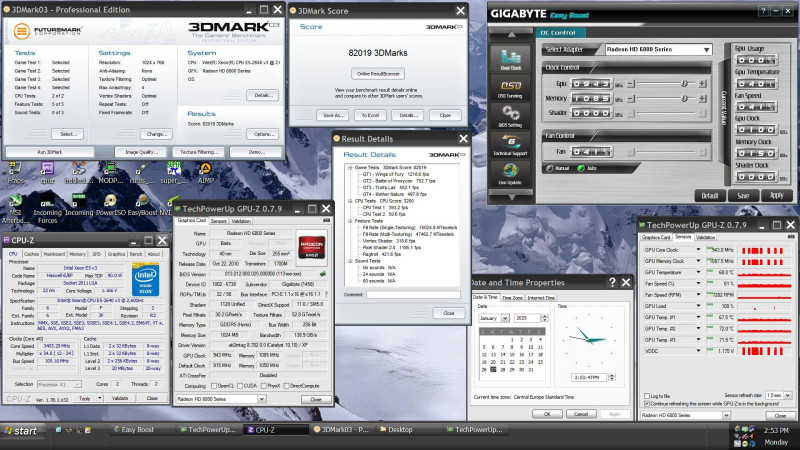Open the Start menu
800x450 pixels.
[x=21, y=431]
